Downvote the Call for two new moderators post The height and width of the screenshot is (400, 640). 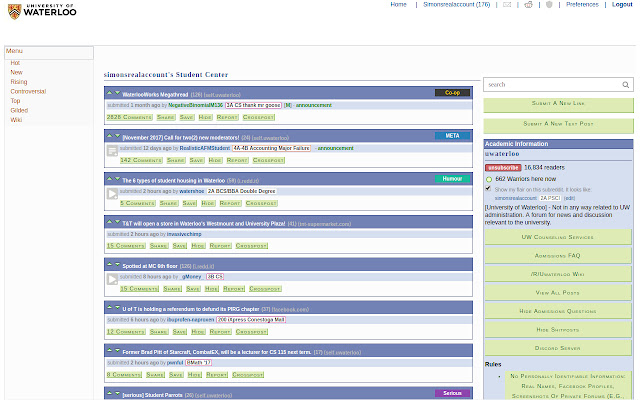[x=117, y=136]
